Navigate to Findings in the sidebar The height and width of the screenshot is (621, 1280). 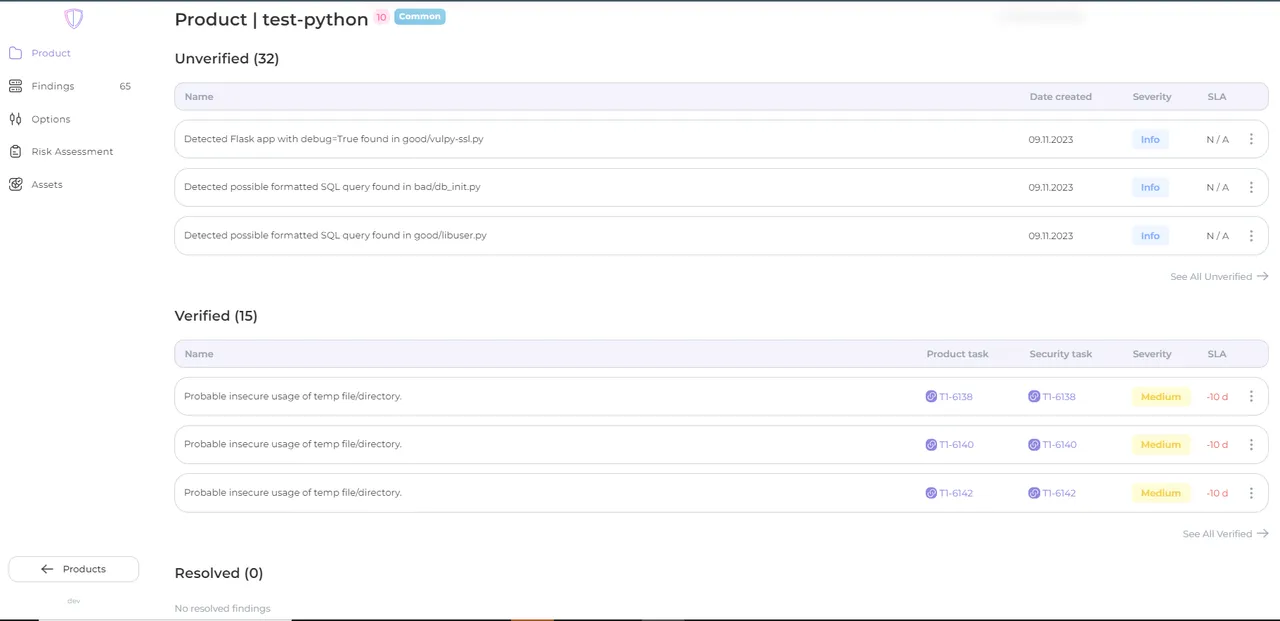[x=52, y=85]
